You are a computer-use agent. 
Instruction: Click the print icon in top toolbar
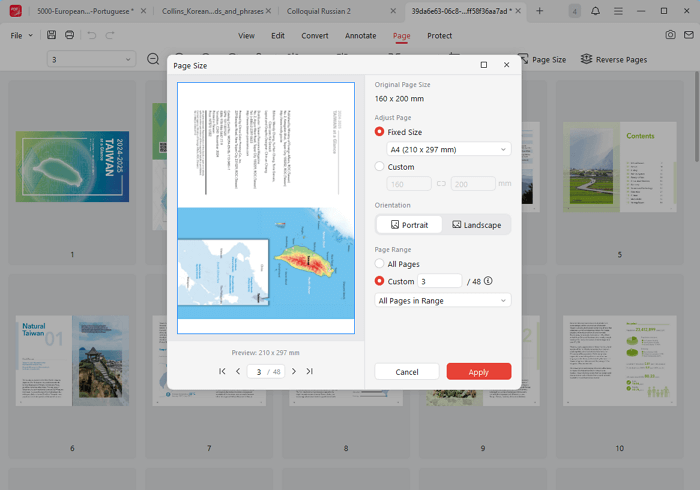(69, 35)
